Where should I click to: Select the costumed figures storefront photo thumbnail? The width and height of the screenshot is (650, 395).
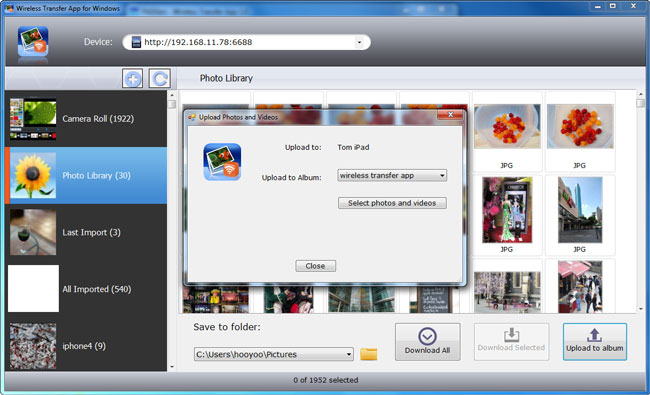[x=507, y=210]
